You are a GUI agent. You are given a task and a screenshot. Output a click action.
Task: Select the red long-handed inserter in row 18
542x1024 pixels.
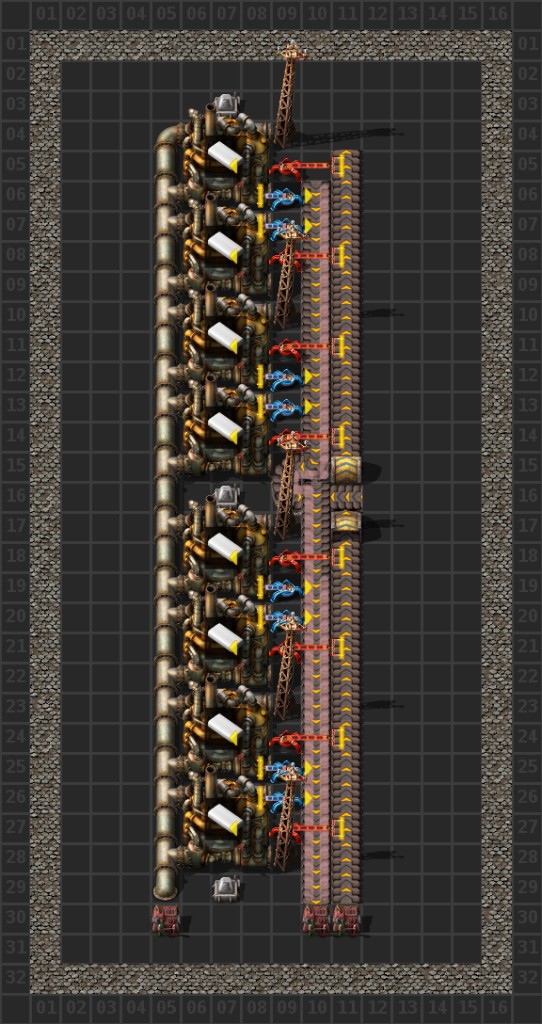click(310, 558)
